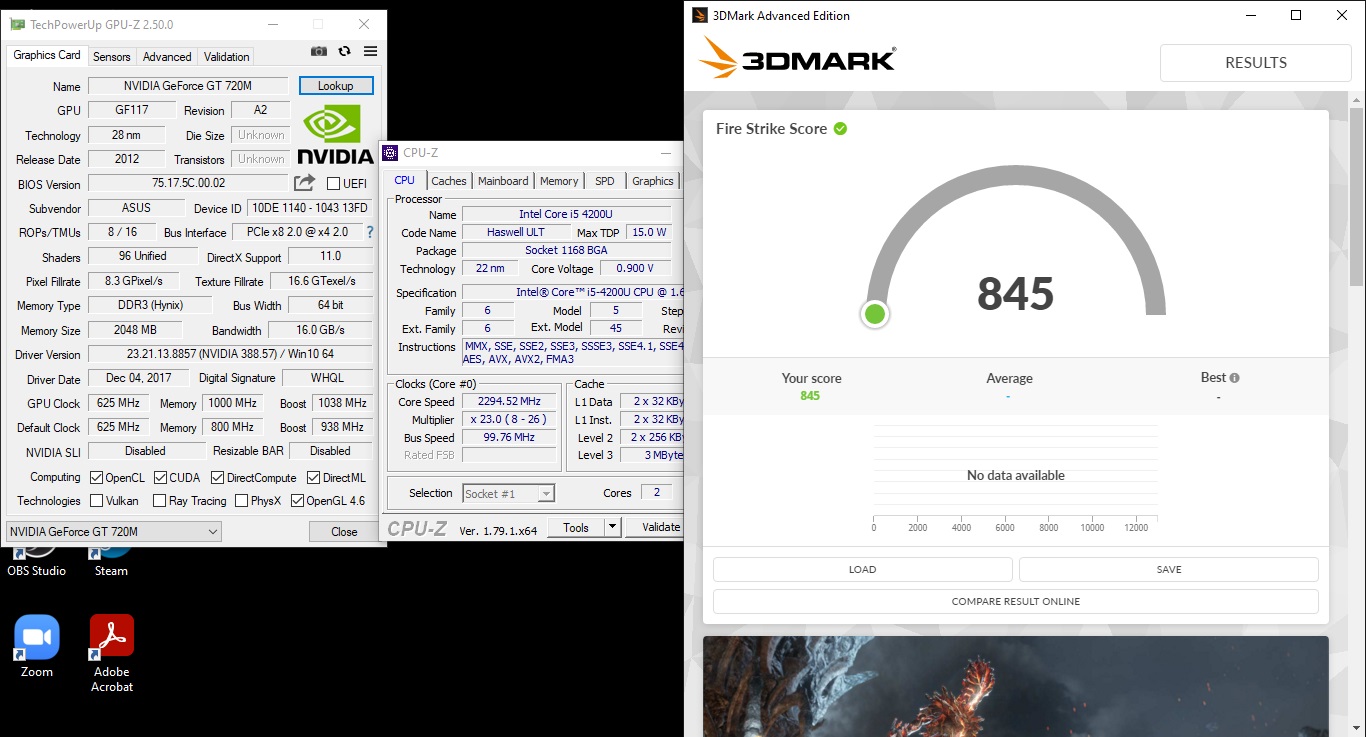The width and height of the screenshot is (1366, 737).
Task: Click the Fire Strike scene thumbnail image
Action: point(1016,686)
